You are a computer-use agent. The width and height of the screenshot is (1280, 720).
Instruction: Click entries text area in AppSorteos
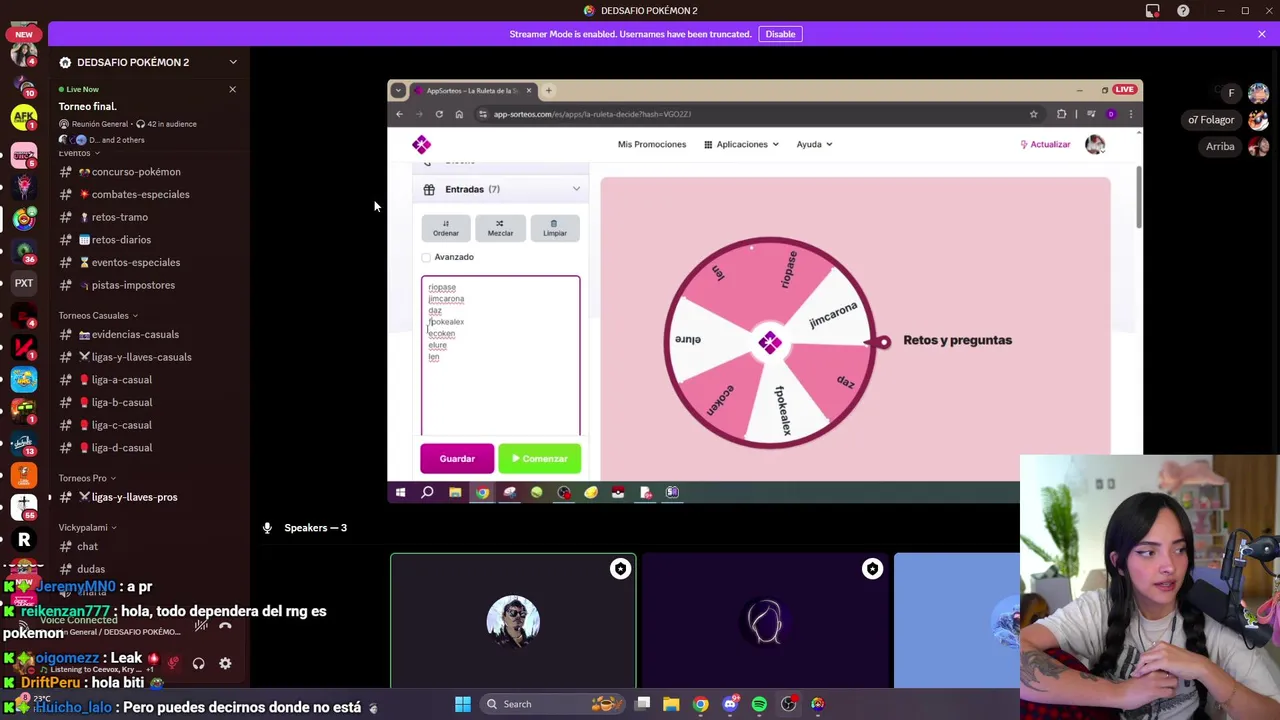pos(500,357)
